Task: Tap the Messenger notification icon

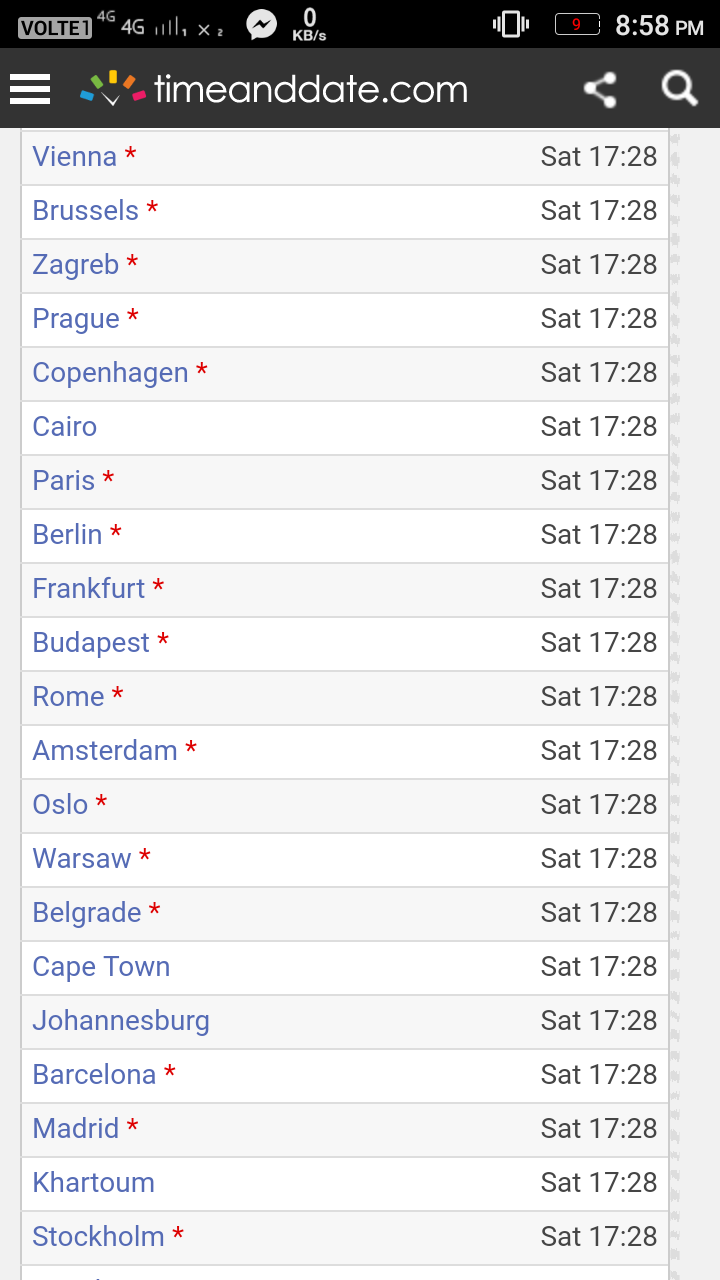Action: coord(262,25)
